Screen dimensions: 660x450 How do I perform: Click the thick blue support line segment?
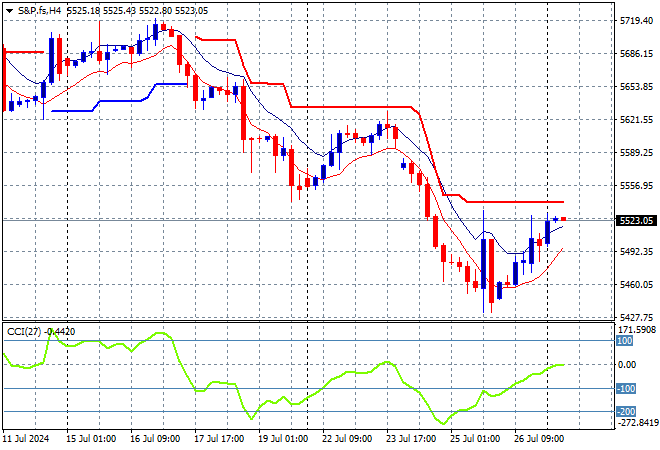tap(172, 84)
